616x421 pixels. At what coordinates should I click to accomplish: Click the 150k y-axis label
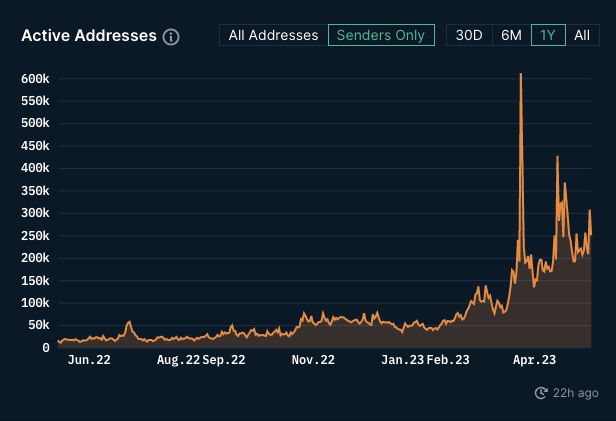(35, 281)
